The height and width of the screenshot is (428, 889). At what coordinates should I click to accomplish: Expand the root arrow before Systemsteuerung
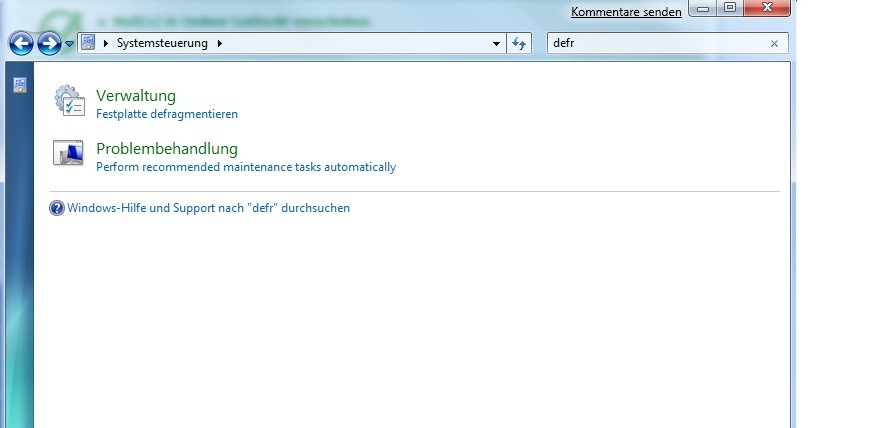(x=105, y=43)
